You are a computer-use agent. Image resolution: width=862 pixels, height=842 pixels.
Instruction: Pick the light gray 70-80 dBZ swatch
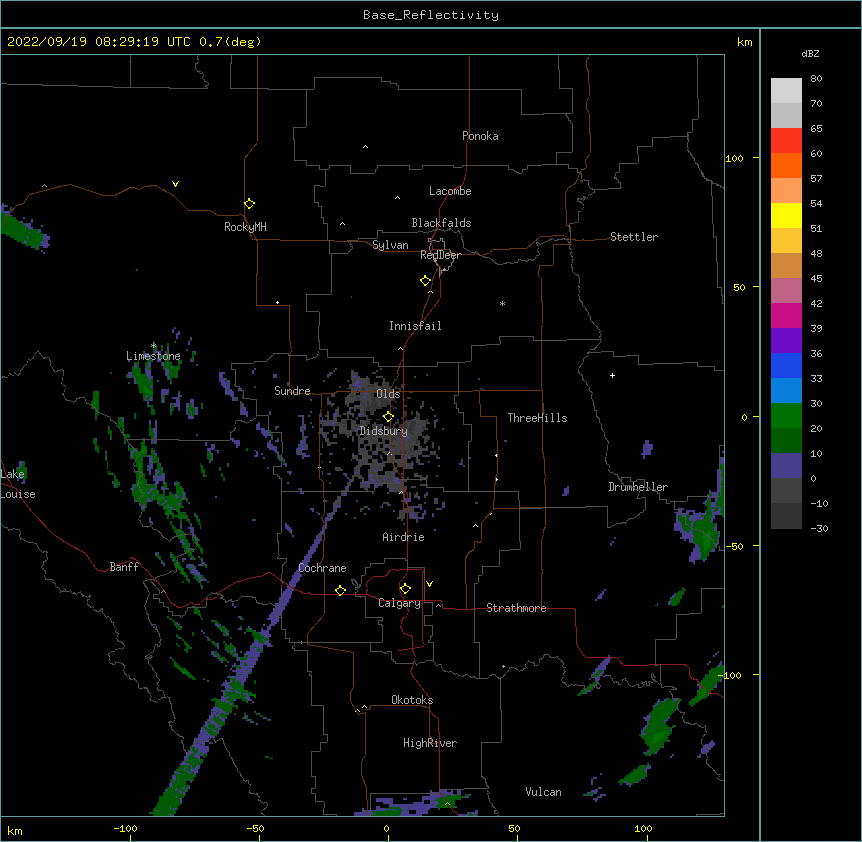coord(786,91)
